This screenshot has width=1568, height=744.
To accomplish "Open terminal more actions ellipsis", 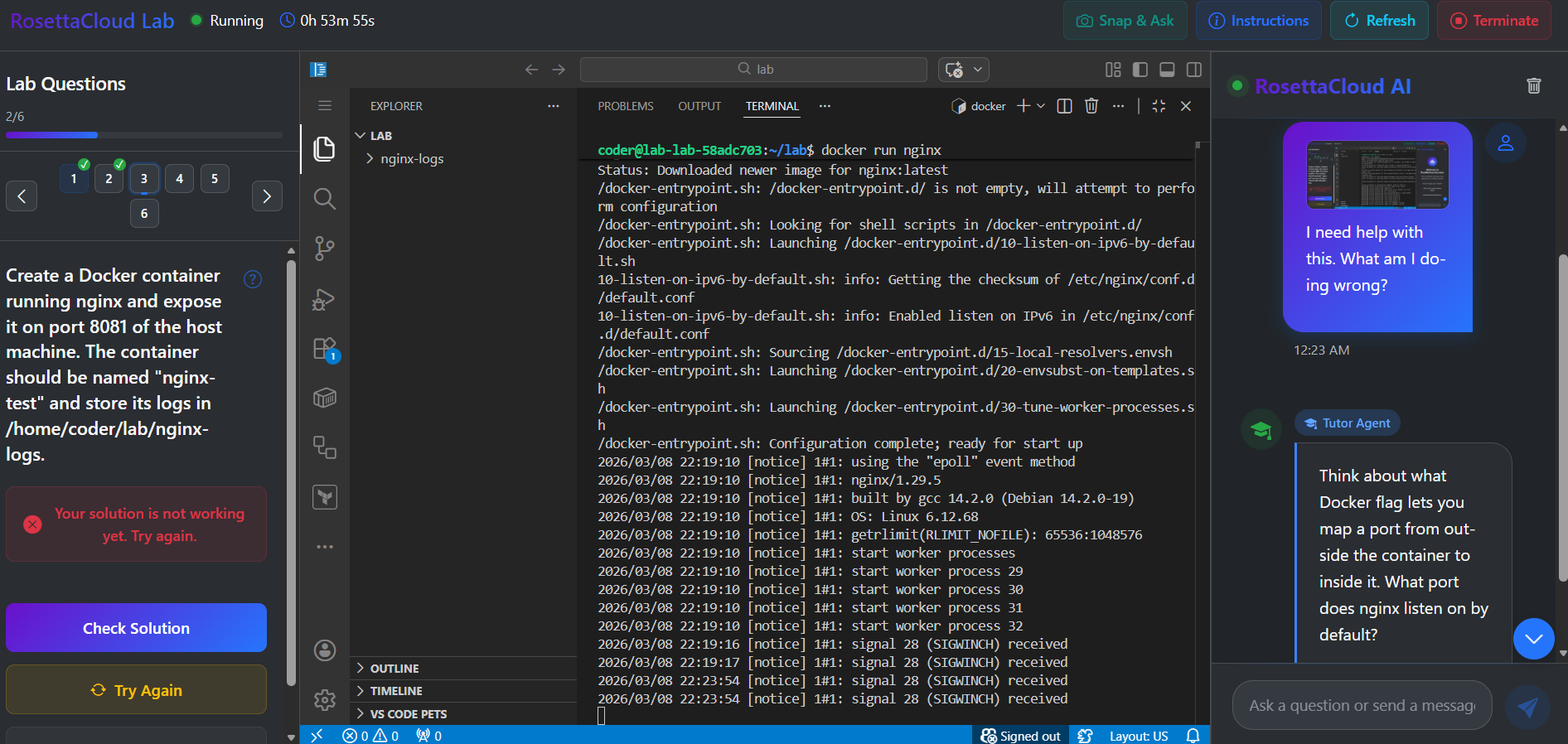I will [1119, 106].
